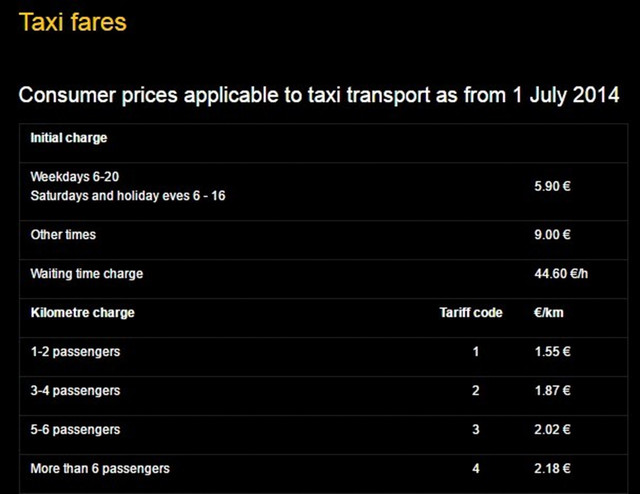
Task: Click "Saturdays and holiday eves 6 - 16"
Action: point(128,195)
